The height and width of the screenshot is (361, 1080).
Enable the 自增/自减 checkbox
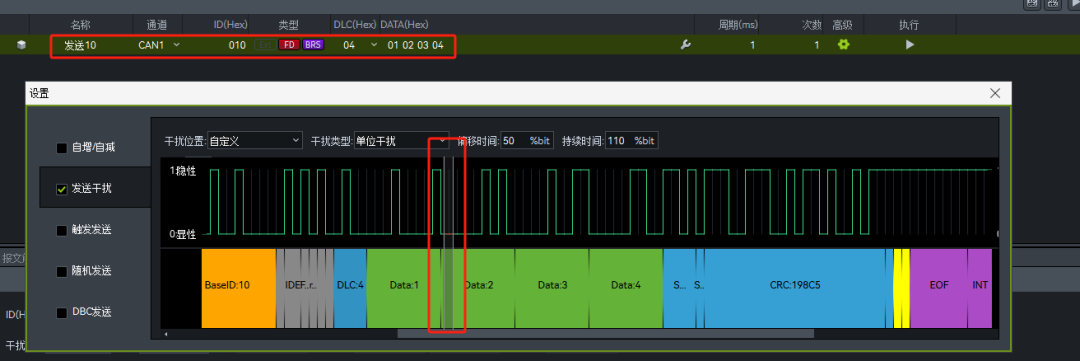click(x=62, y=148)
